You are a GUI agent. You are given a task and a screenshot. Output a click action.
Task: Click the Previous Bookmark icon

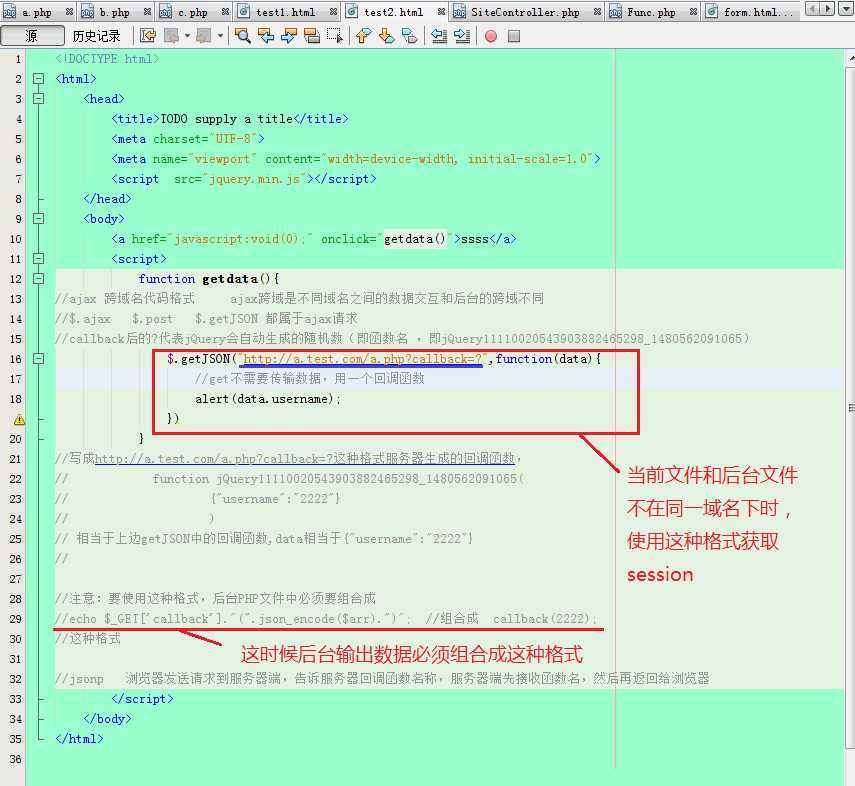point(364,36)
